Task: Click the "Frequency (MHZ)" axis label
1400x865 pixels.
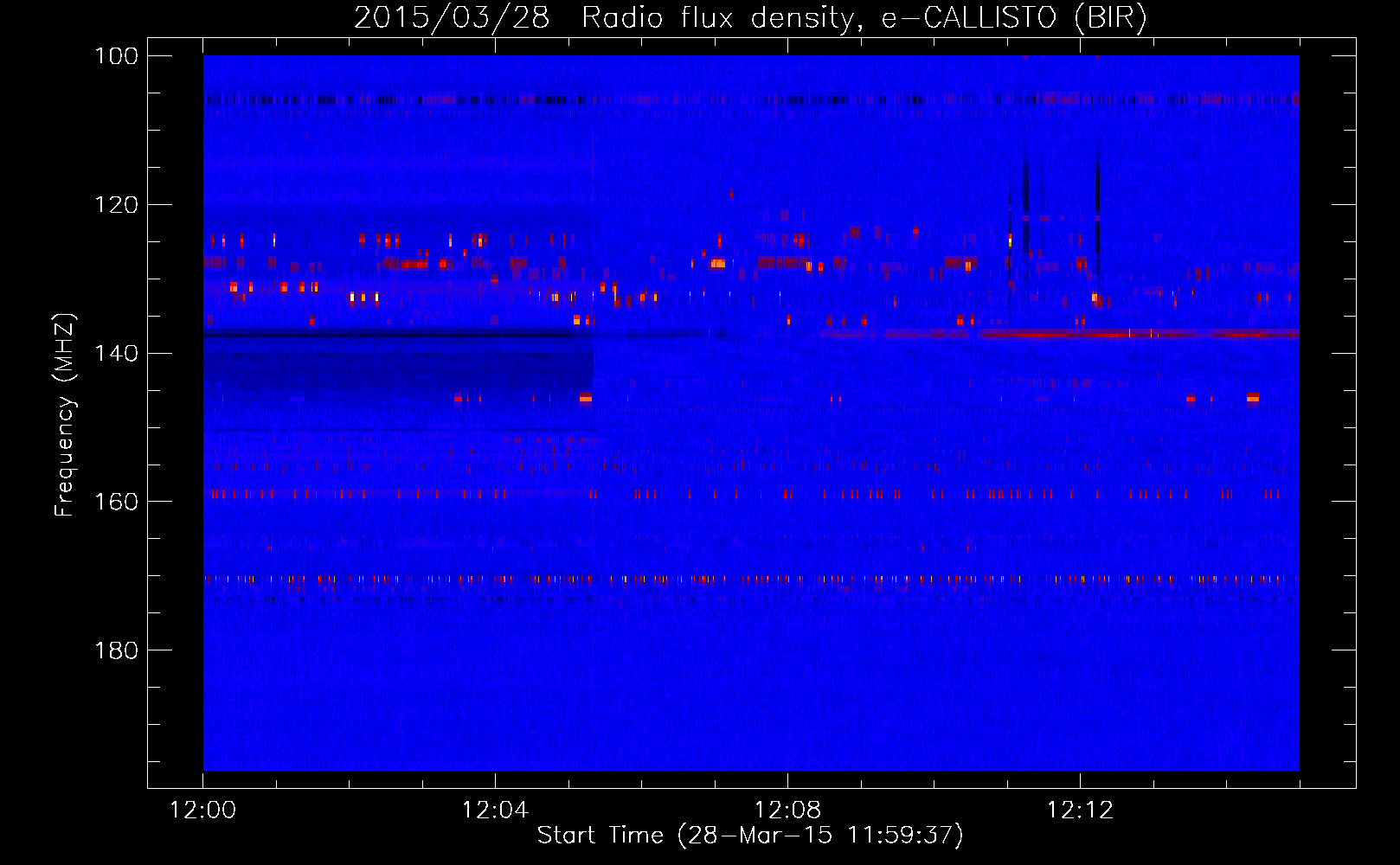Action: [65, 414]
